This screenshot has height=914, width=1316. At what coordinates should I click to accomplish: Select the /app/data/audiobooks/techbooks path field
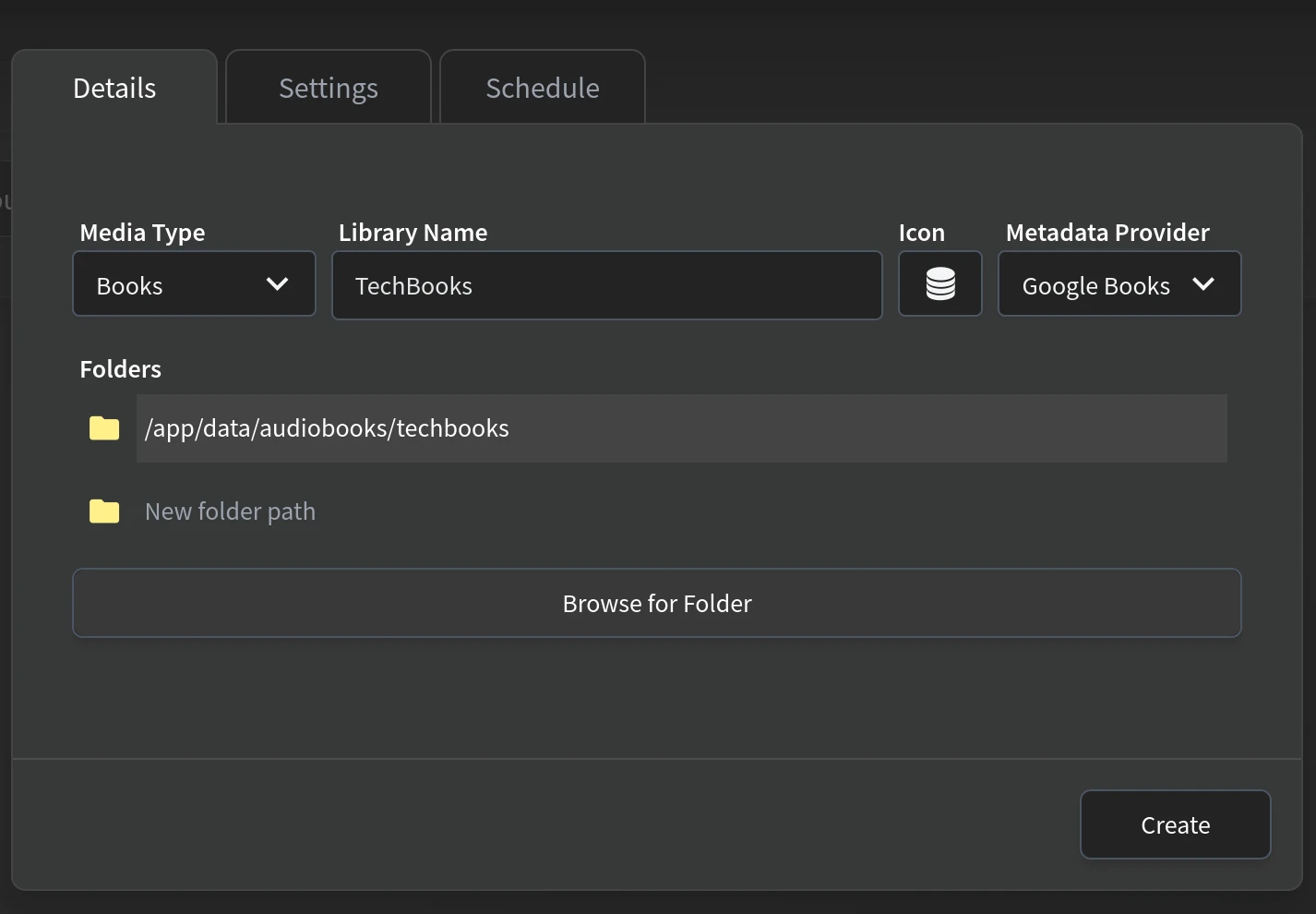click(x=681, y=427)
